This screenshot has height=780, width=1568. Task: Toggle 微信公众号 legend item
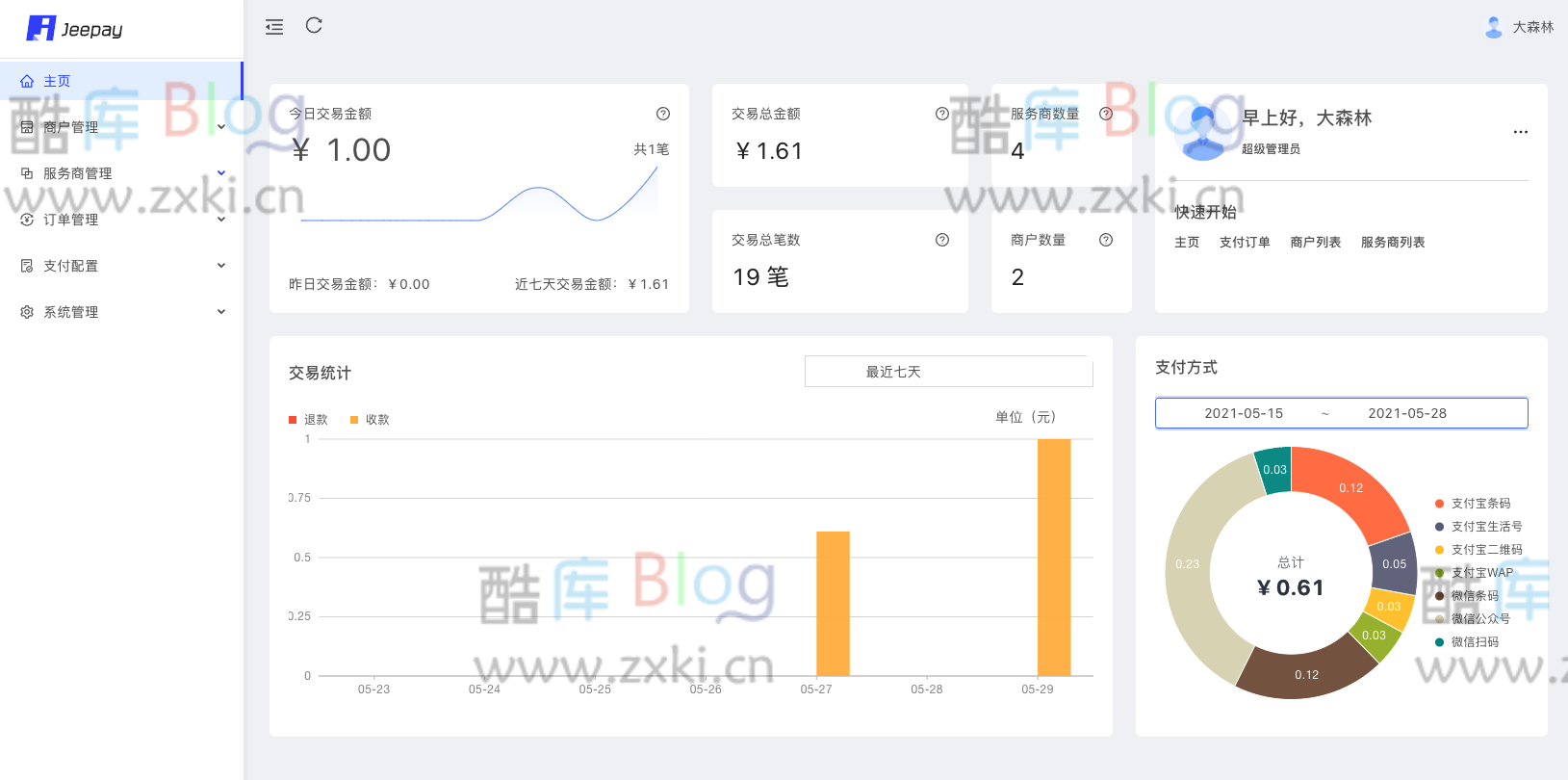[x=1473, y=619]
